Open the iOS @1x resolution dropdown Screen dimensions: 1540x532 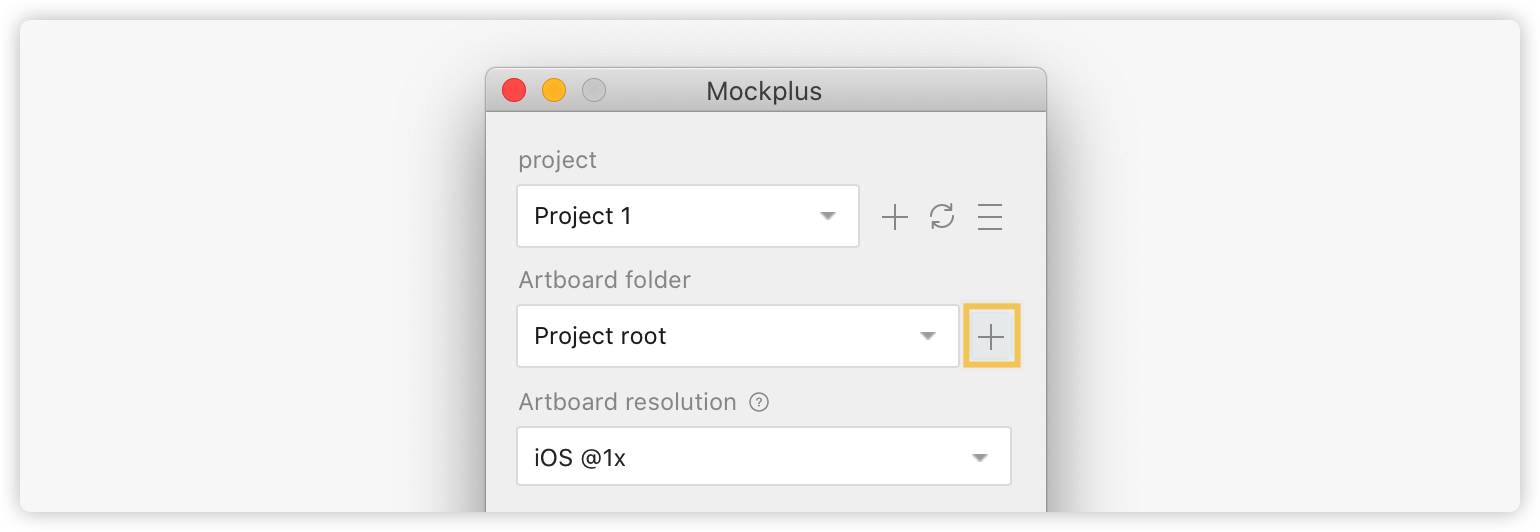click(x=764, y=457)
